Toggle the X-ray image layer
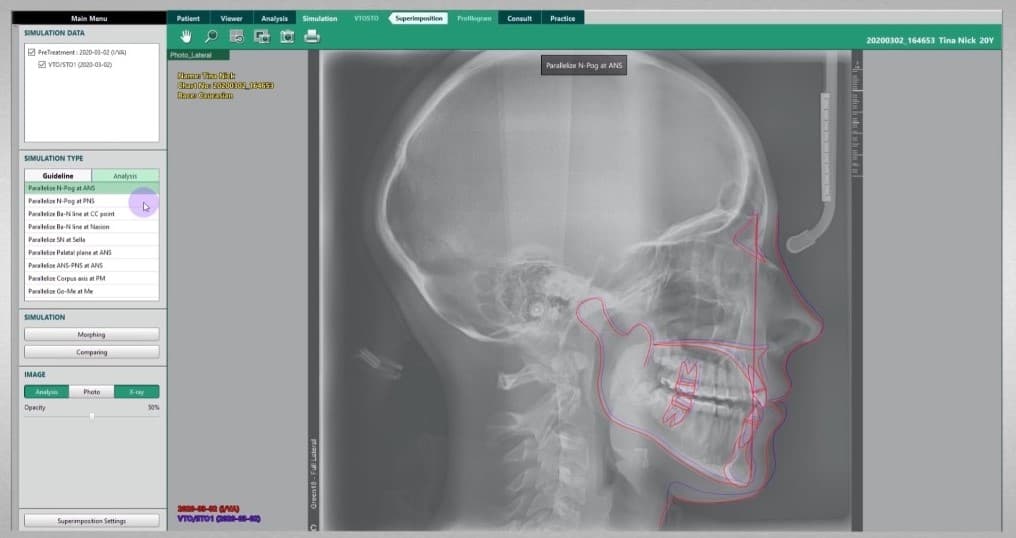This screenshot has height=538, width=1016. coord(136,392)
